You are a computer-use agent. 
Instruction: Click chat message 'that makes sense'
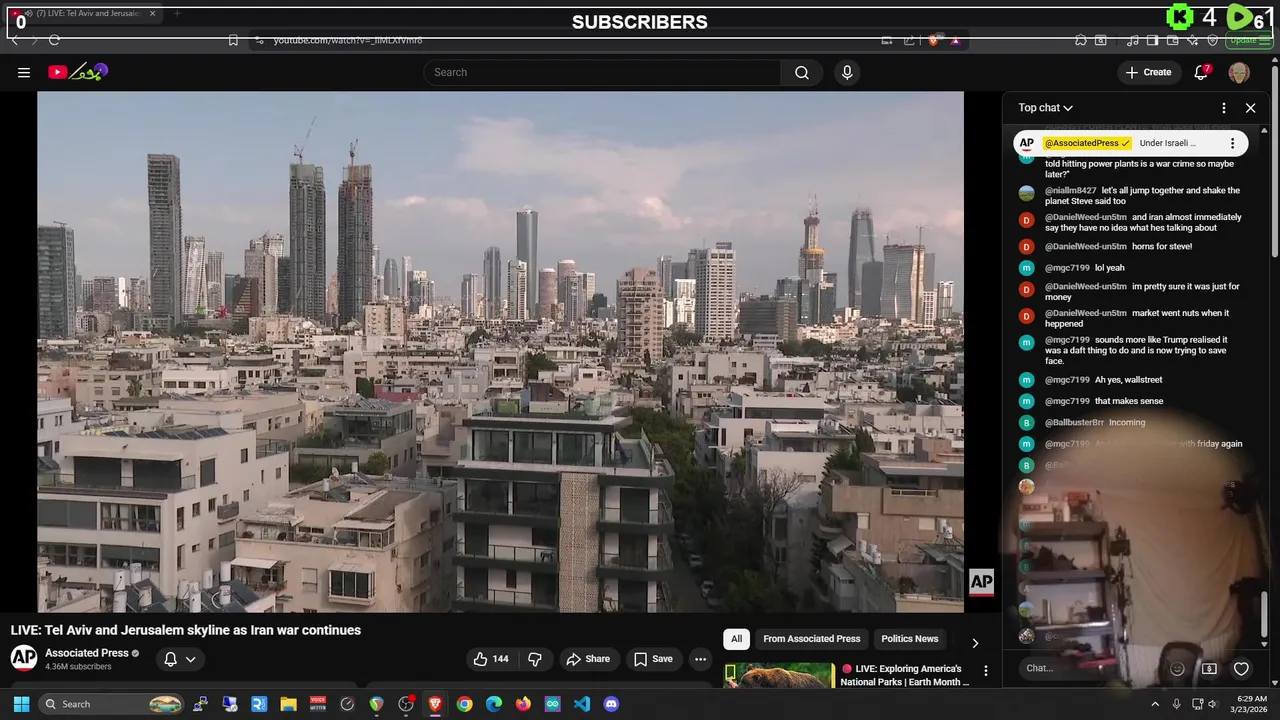point(1129,401)
